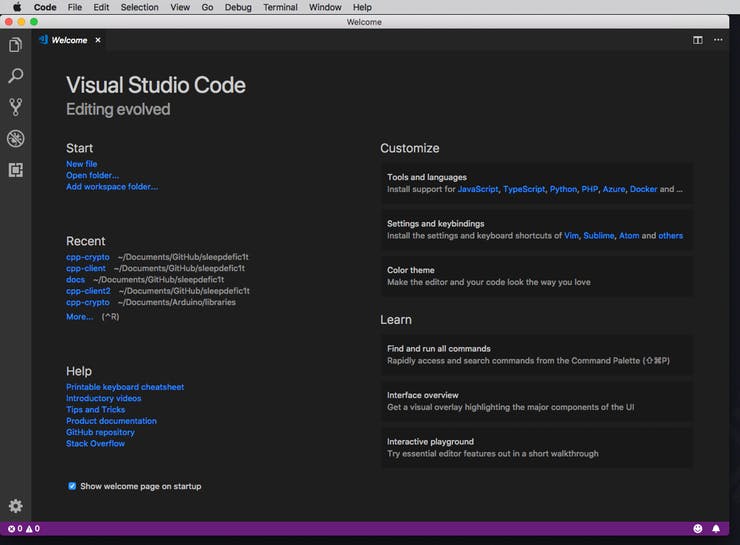The image size is (740, 545).
Task: Open notifications bell in status bar
Action: coord(716,528)
